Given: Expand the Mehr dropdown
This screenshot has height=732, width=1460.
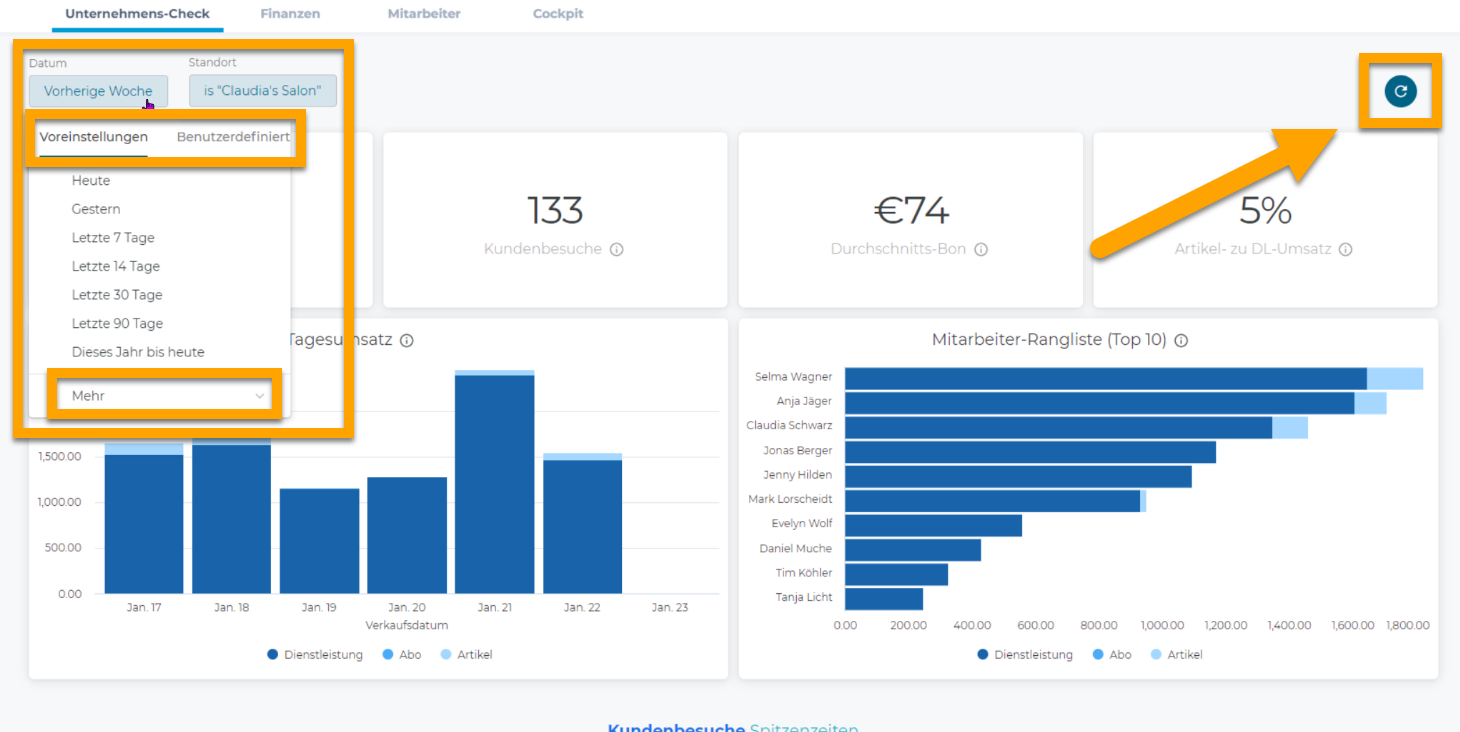Looking at the screenshot, I should [x=166, y=396].
